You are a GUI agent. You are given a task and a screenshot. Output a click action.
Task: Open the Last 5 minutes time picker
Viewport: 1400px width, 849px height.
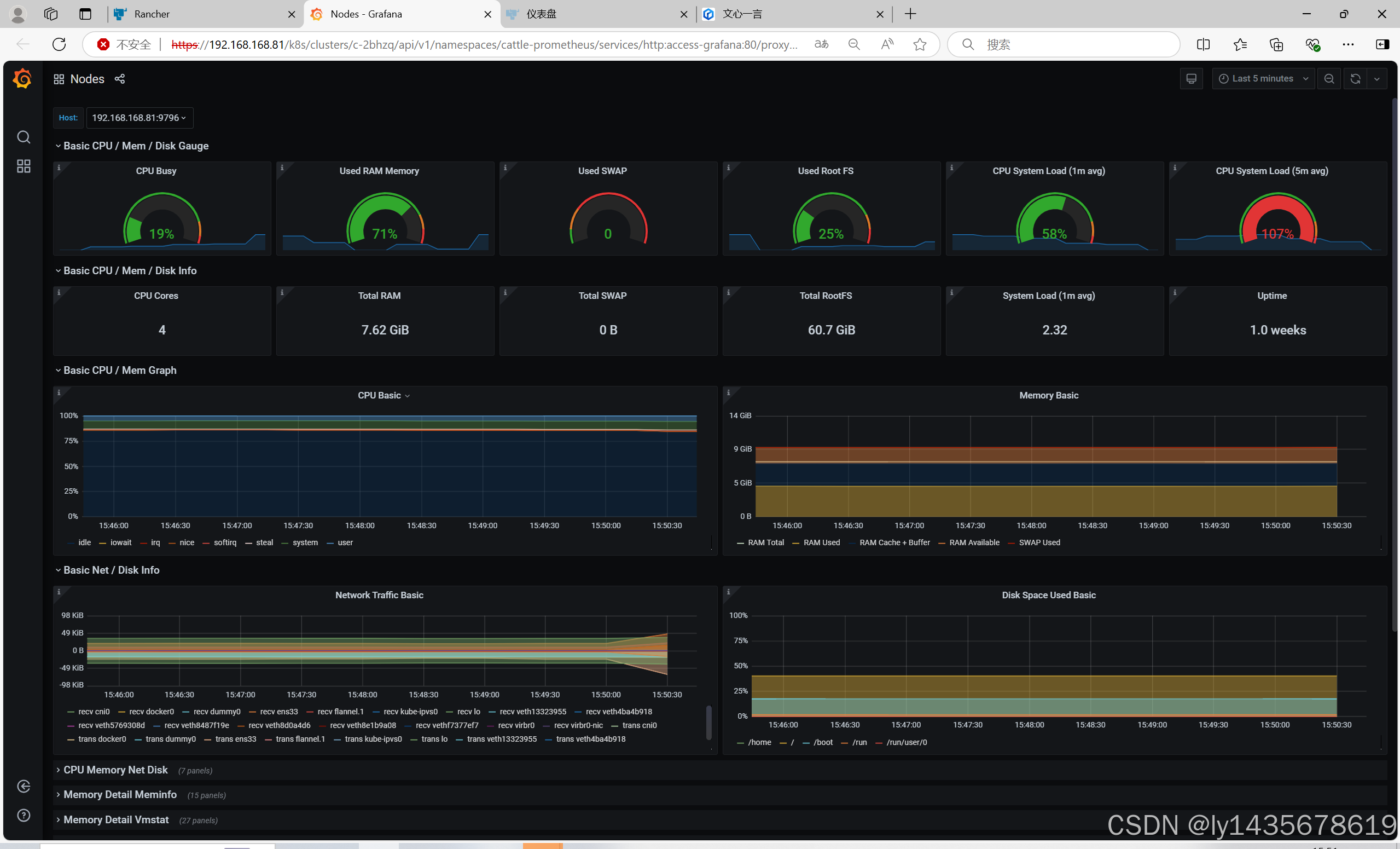point(1263,78)
